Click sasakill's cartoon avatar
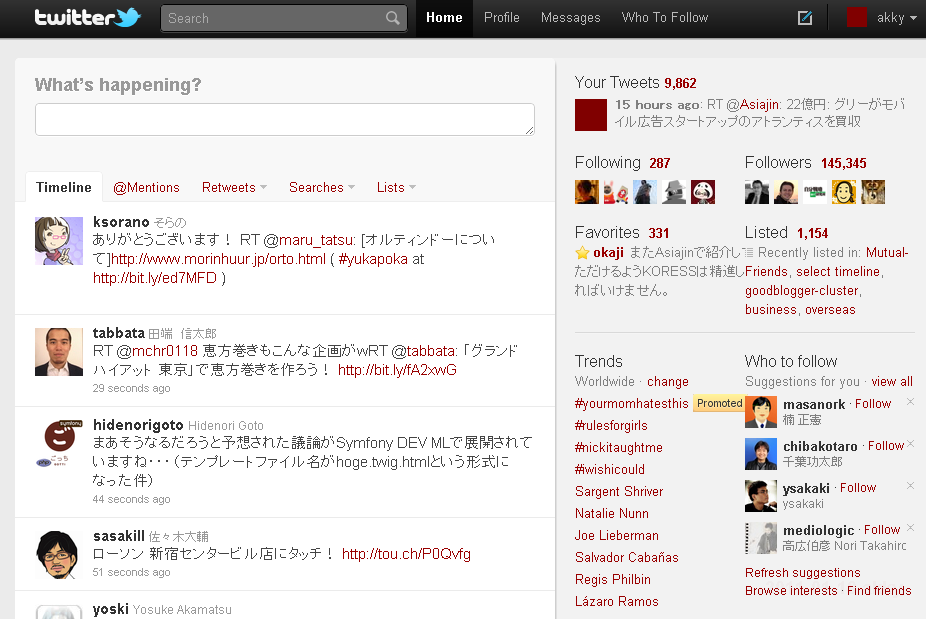 (59, 555)
